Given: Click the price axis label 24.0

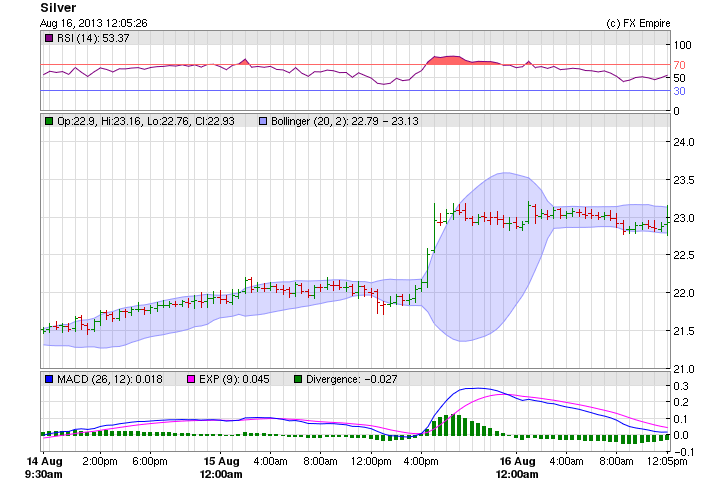Looking at the screenshot, I should pyautogui.click(x=684, y=142).
